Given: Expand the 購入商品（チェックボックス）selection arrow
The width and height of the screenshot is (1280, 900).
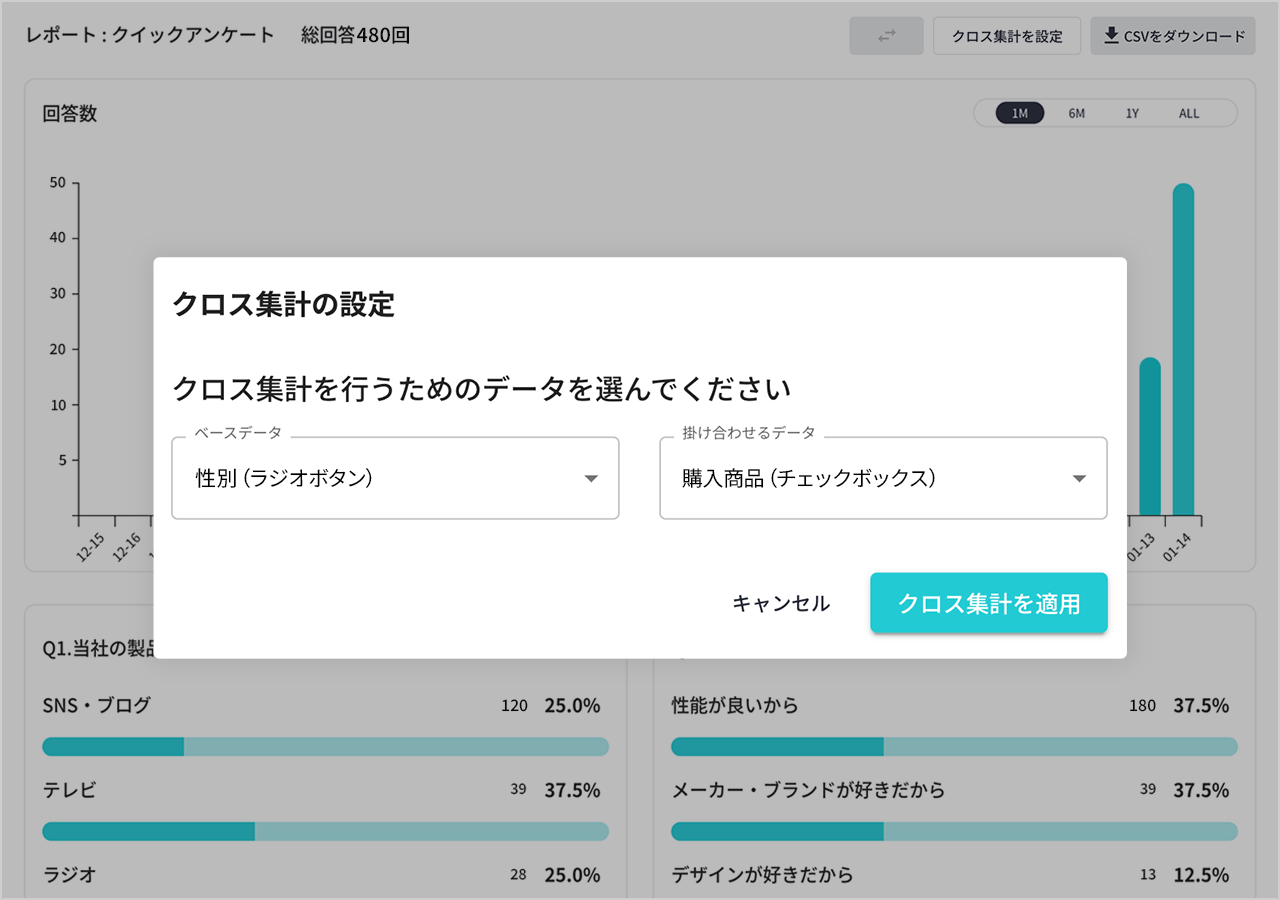Looking at the screenshot, I should pyautogui.click(x=1079, y=478).
